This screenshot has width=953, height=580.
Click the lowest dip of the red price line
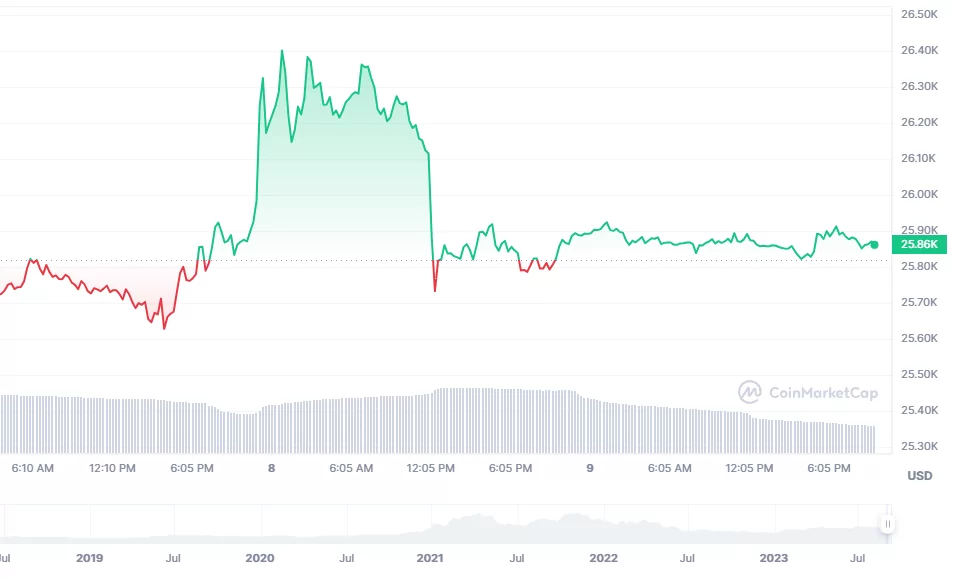click(164, 327)
